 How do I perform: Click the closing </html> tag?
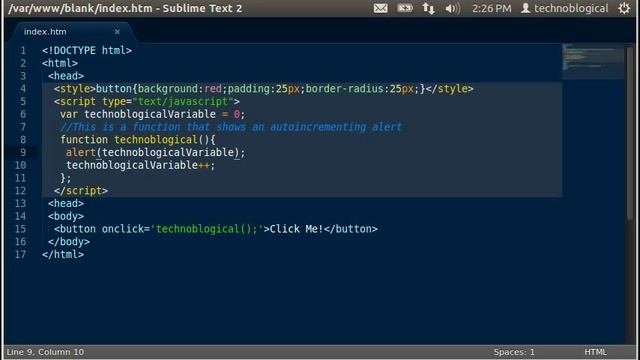pyautogui.click(x=63, y=254)
